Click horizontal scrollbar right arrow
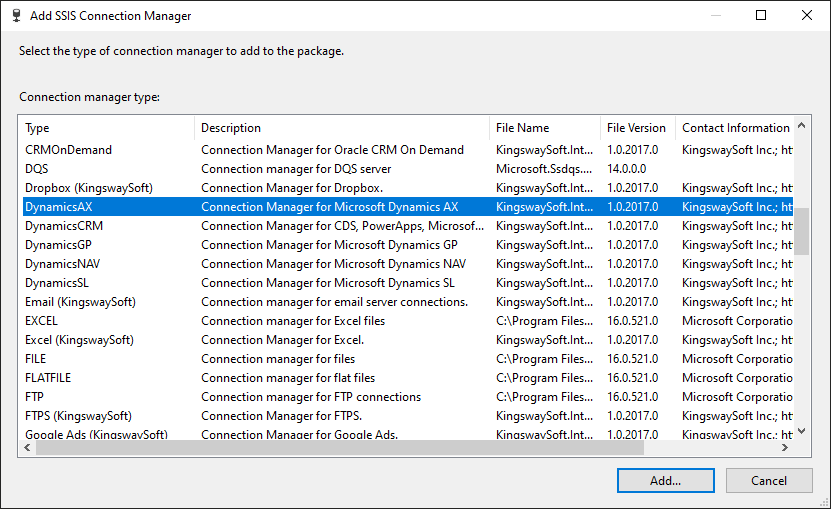Viewport: 831px width, 509px height. [x=785, y=447]
